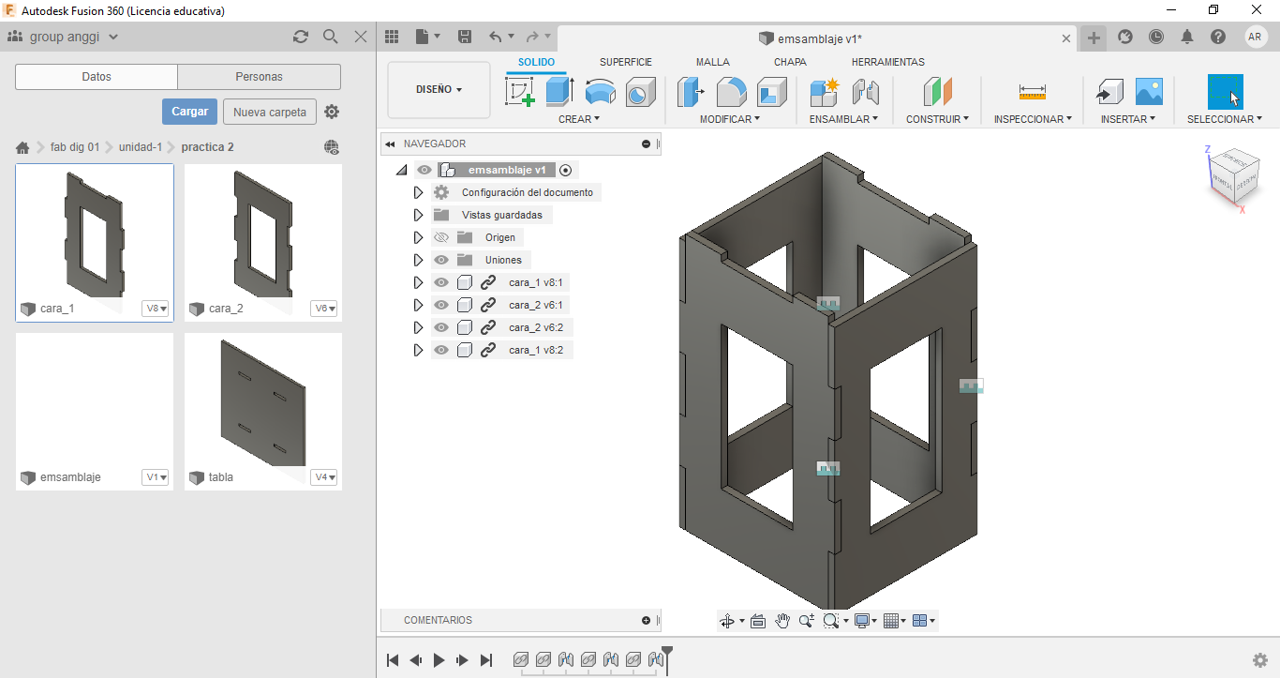The height and width of the screenshot is (678, 1280).
Task: Click the Insert Canvas image icon
Action: point(1149,92)
